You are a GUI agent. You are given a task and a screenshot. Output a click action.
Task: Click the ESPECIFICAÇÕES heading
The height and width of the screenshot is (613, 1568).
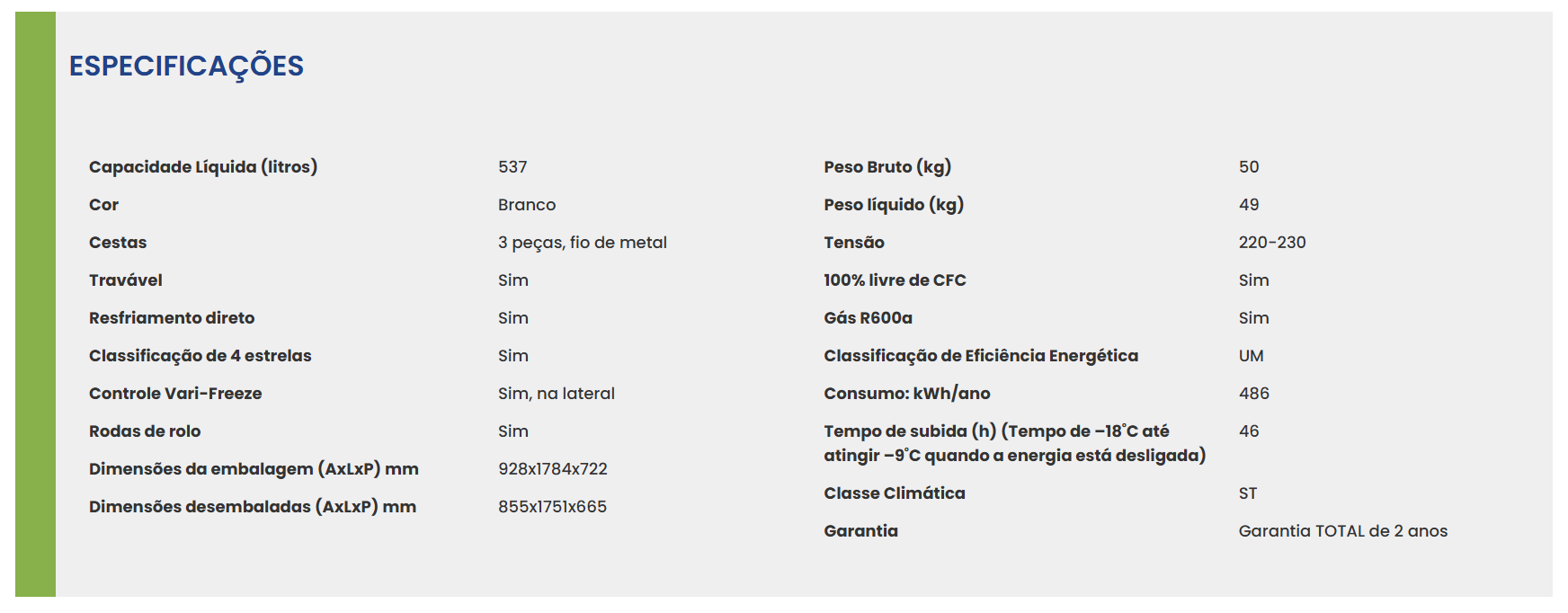pos(186,67)
